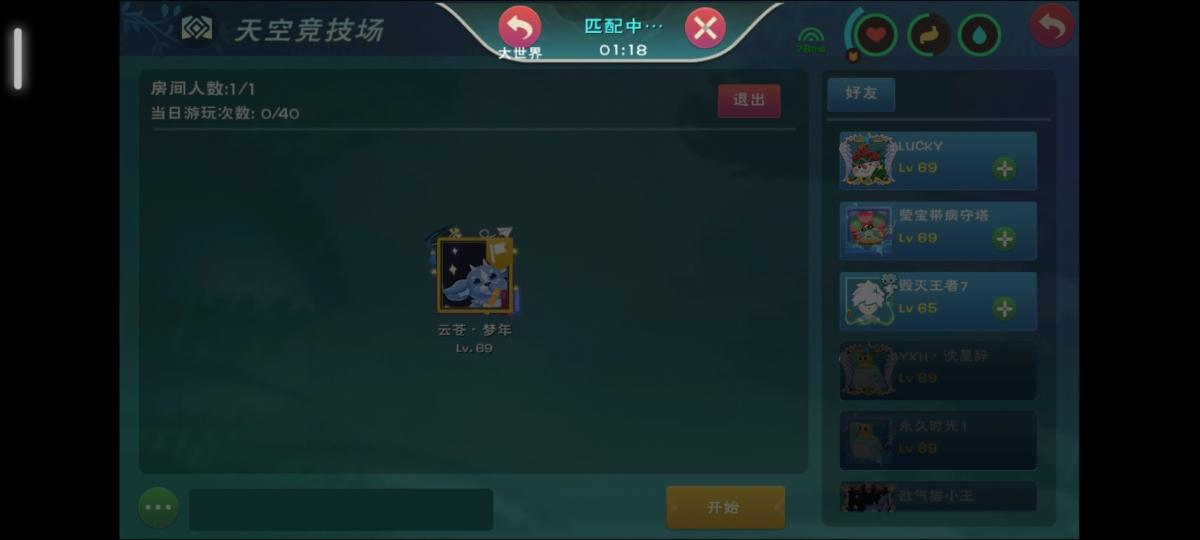Click the 开始 start button
This screenshot has height=540, width=1200.
(x=725, y=507)
